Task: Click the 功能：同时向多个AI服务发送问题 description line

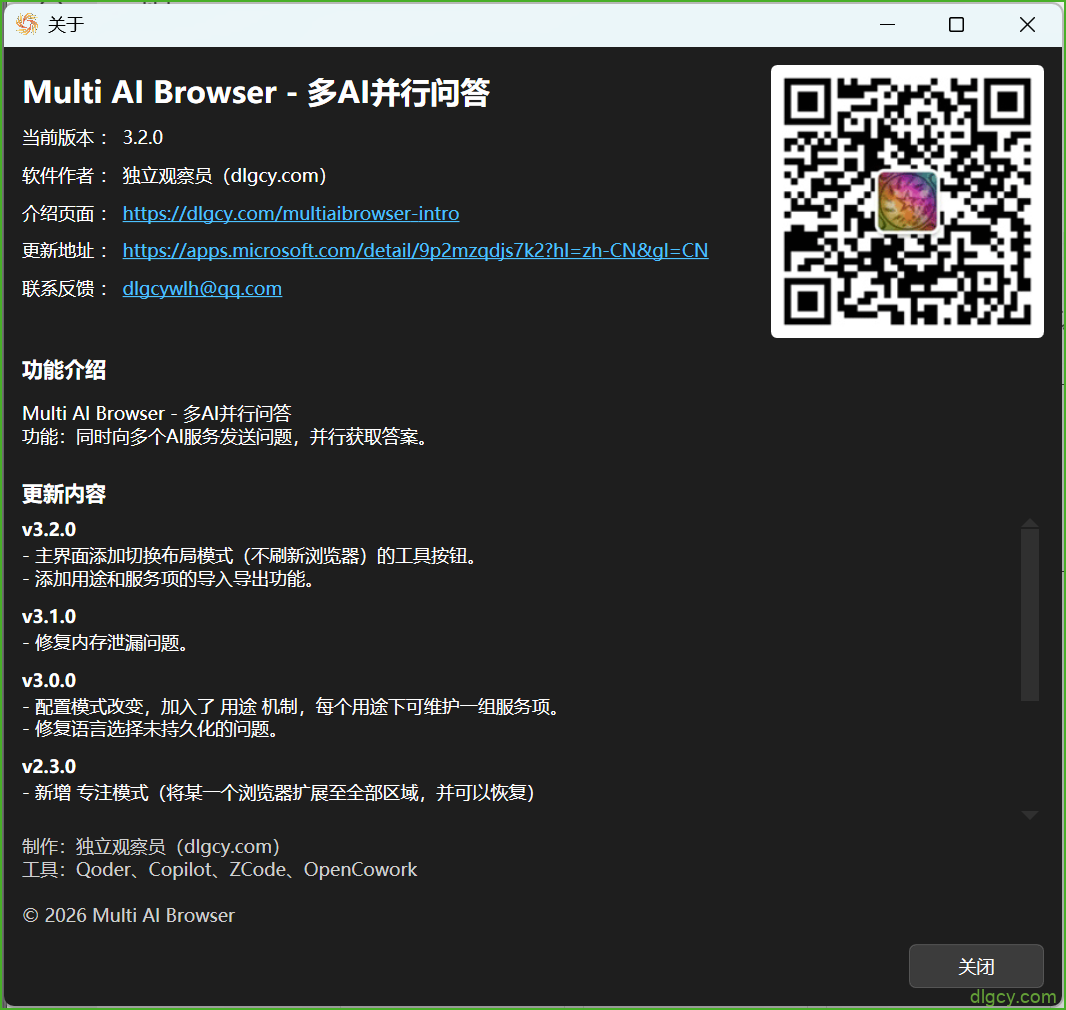Action: point(226,437)
